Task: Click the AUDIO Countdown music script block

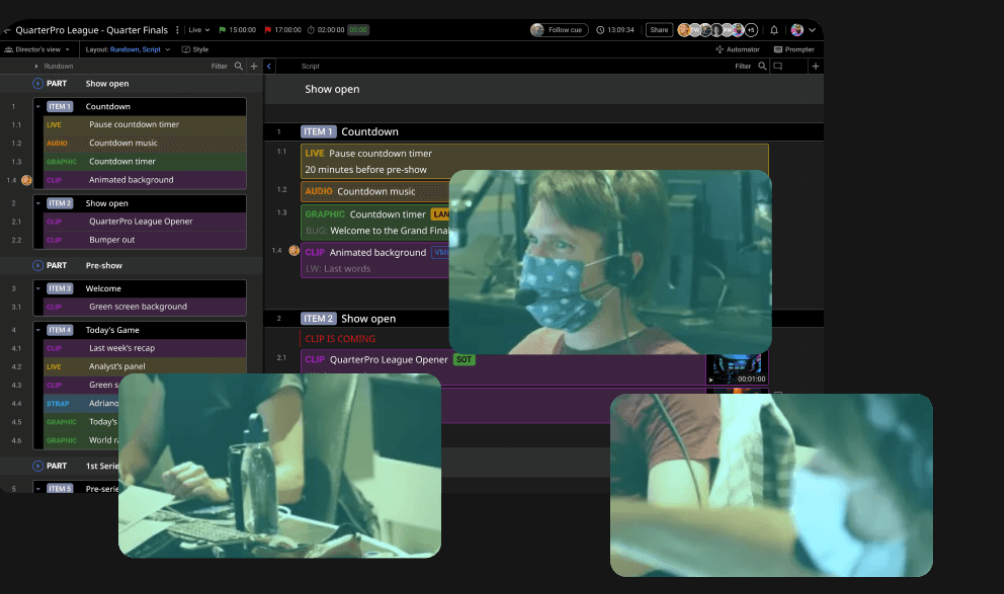Action: [375, 191]
